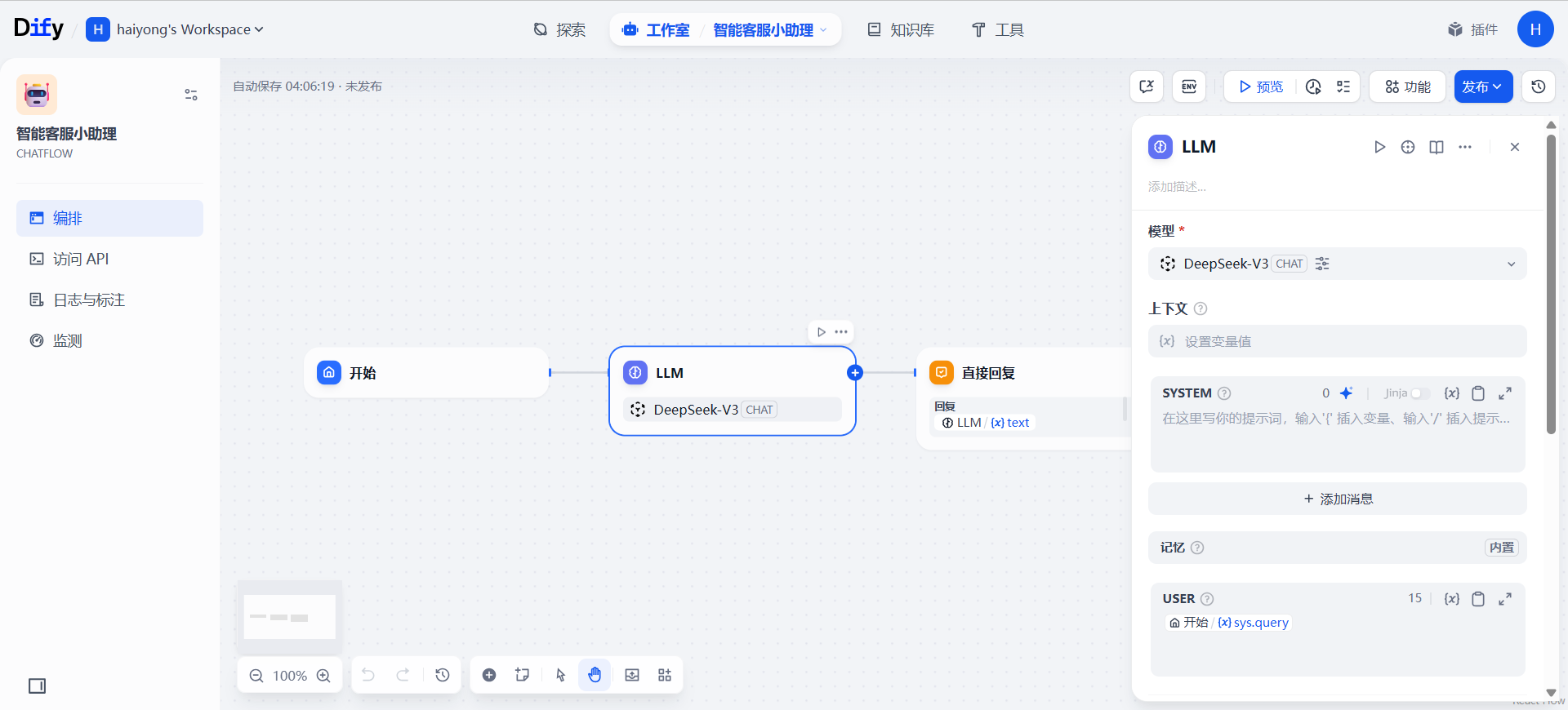Open more options in LLM panel header

1465,147
